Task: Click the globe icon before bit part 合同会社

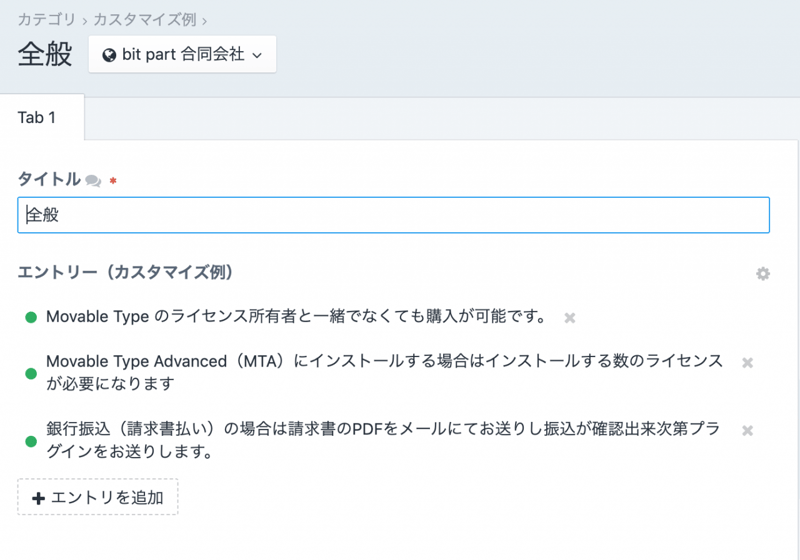Action: 109,55
